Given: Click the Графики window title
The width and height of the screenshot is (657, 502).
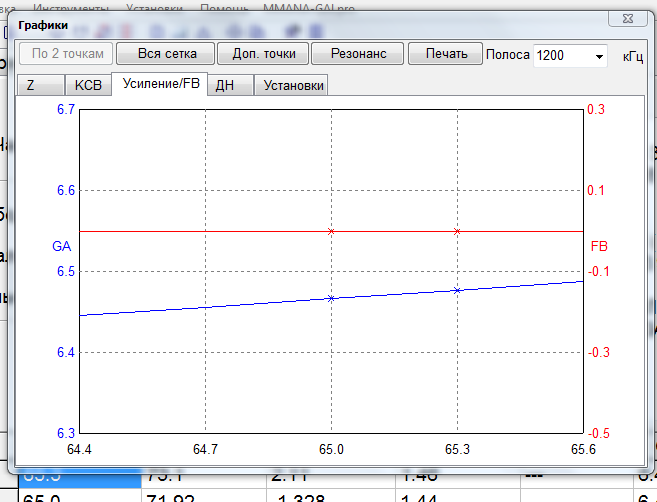Looking at the screenshot, I should tap(43, 25).
